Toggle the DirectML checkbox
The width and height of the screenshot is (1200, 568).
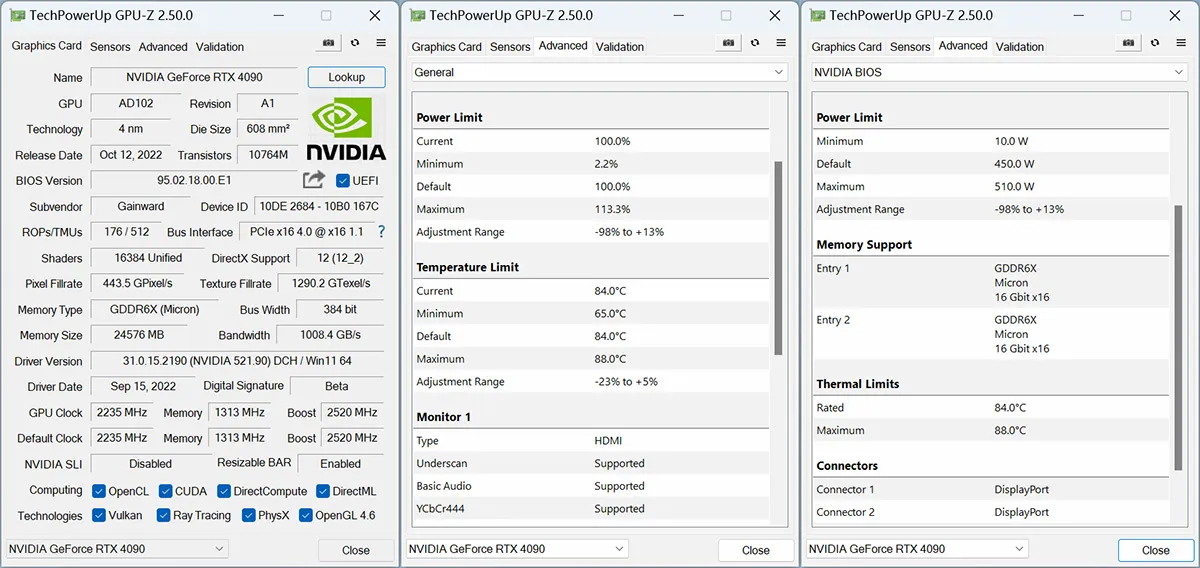tap(323, 491)
